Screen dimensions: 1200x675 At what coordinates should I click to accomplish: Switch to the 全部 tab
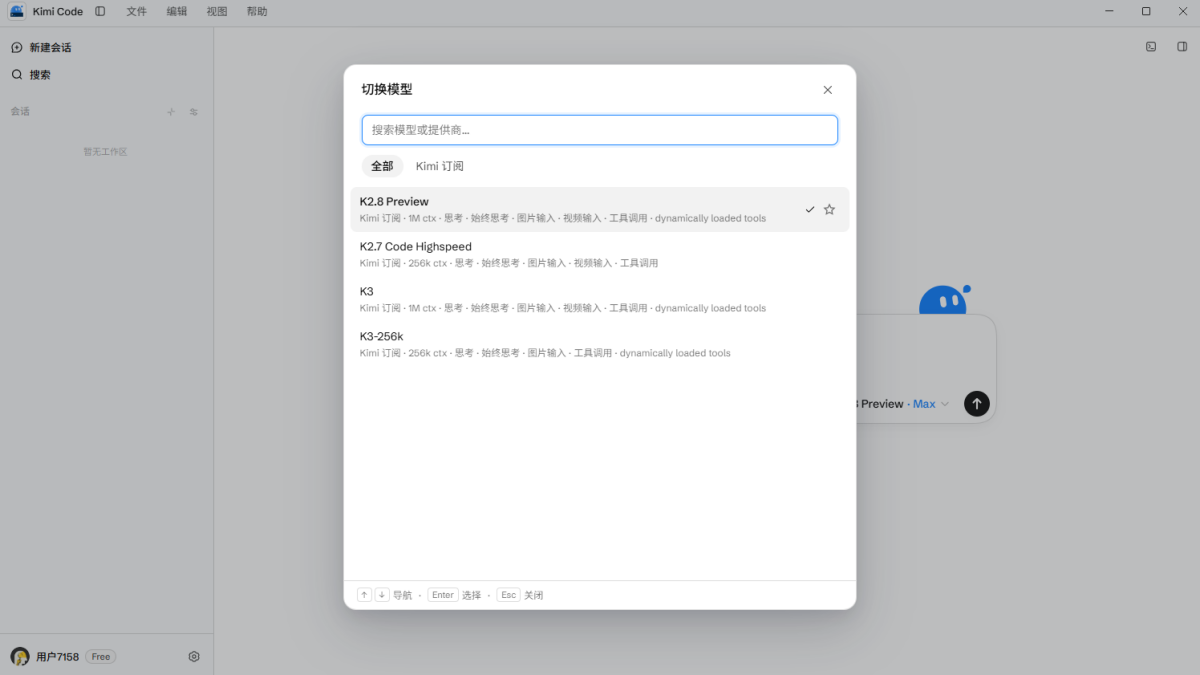point(382,166)
